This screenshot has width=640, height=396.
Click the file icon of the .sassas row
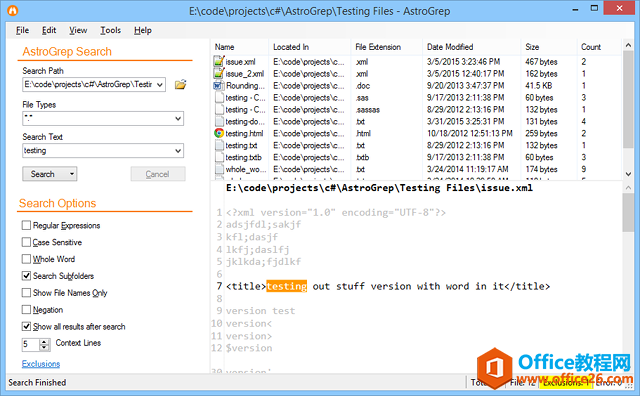219,109
